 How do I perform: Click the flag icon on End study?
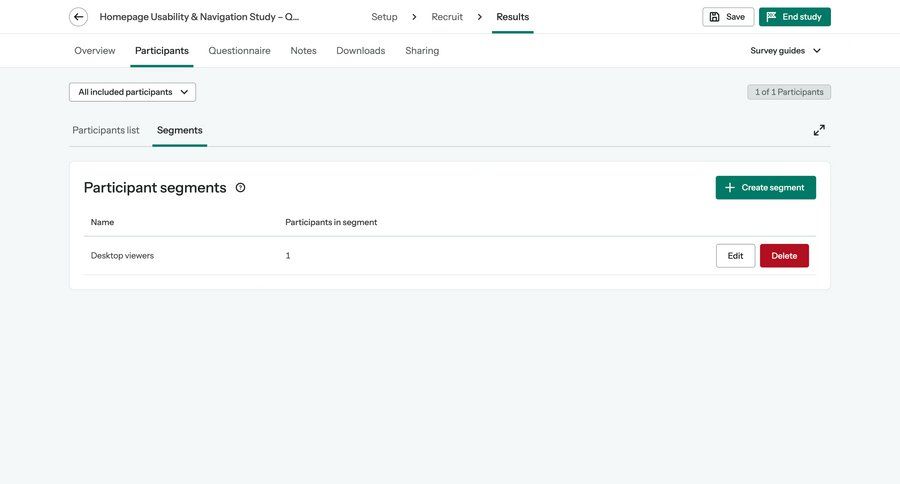tap(771, 17)
